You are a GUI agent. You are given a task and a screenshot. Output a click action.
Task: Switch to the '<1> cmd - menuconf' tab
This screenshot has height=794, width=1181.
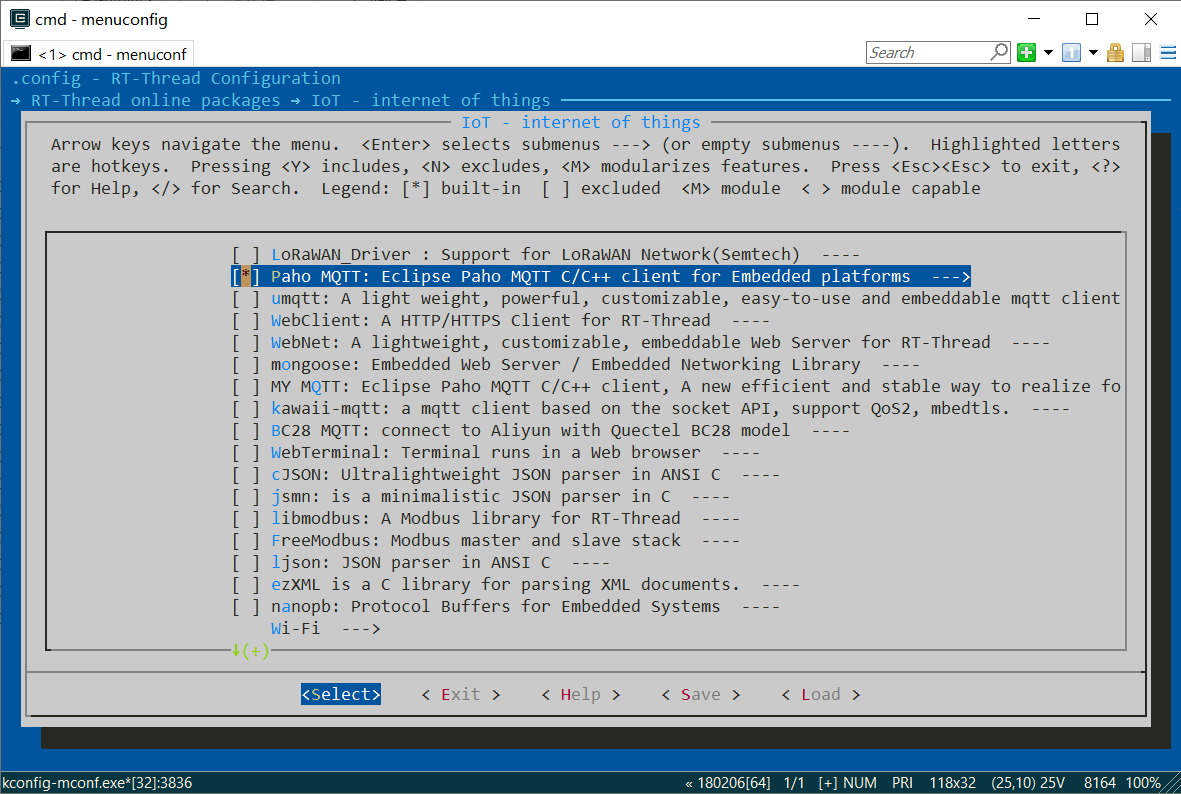click(99, 54)
